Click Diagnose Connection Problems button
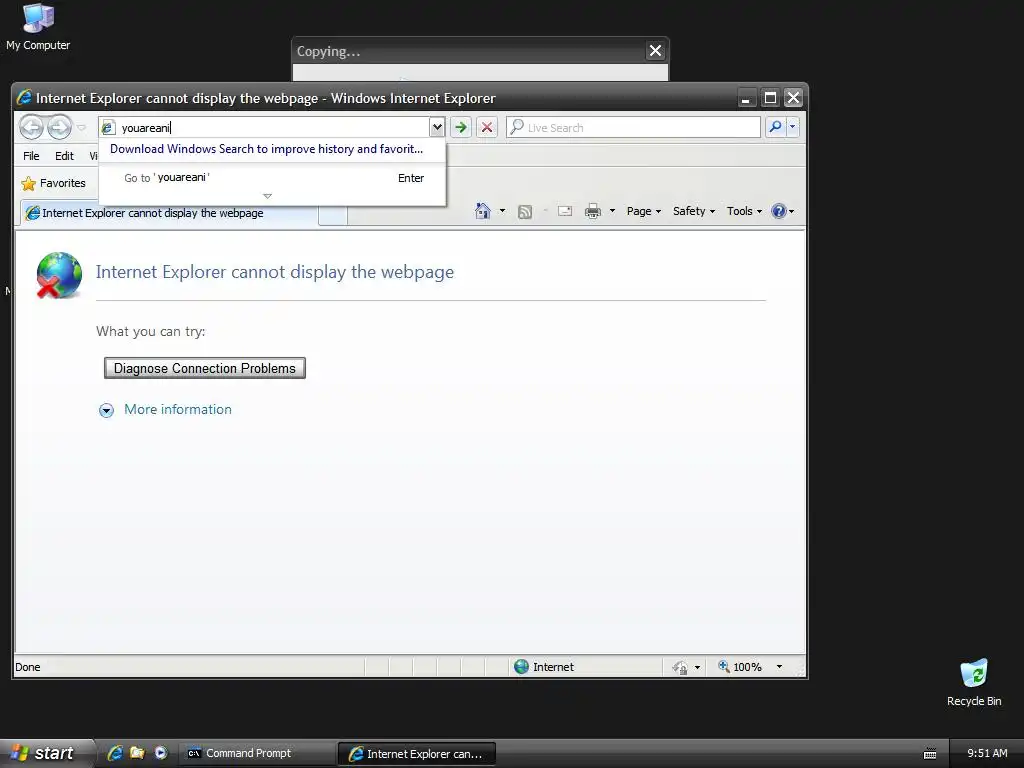Viewport: 1024px width, 768px height. click(204, 368)
